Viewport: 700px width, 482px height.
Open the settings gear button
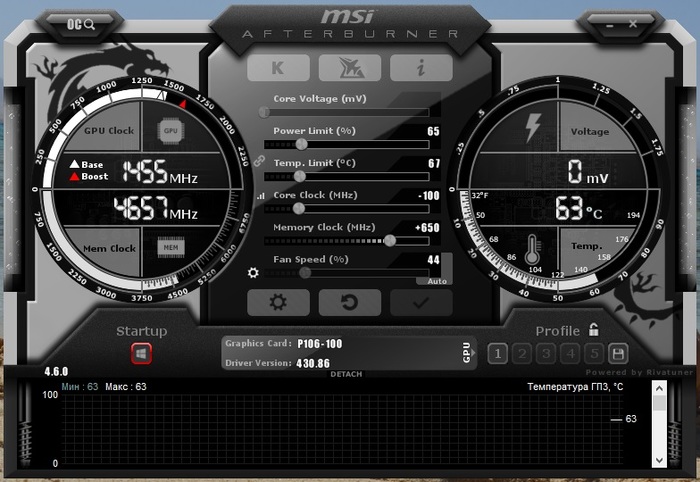[278, 302]
